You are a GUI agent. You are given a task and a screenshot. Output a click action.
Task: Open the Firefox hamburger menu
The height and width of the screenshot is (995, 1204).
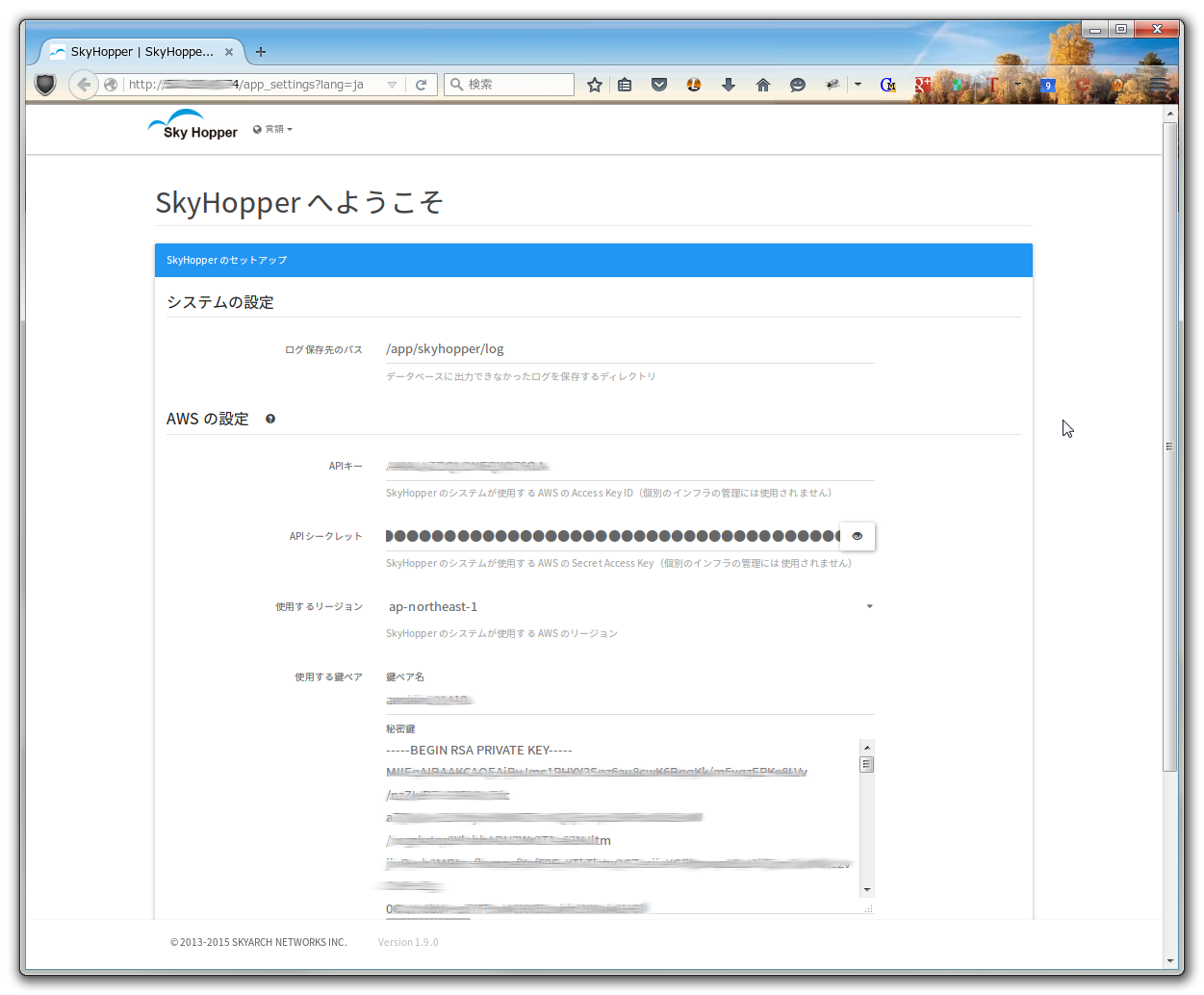pyautogui.click(x=1159, y=85)
